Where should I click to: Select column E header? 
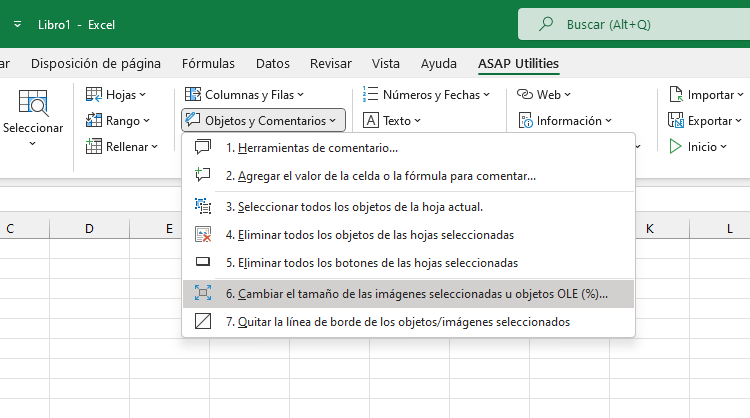[156, 229]
